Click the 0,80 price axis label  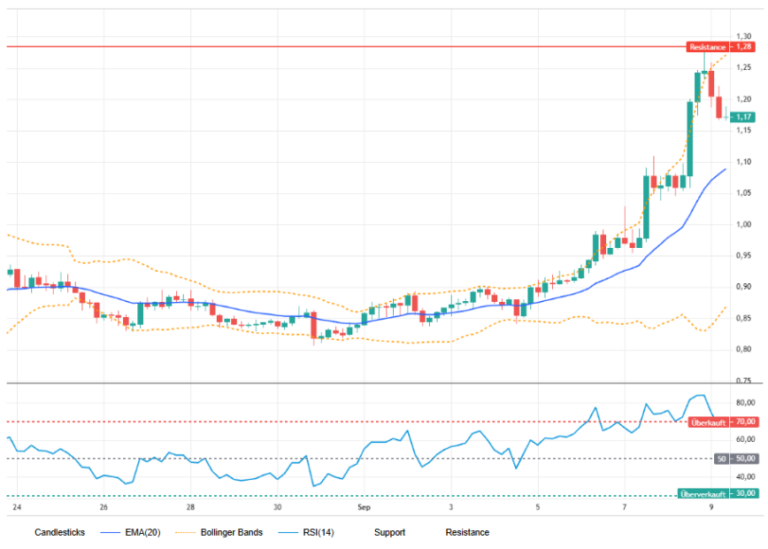pyautogui.click(x=744, y=349)
